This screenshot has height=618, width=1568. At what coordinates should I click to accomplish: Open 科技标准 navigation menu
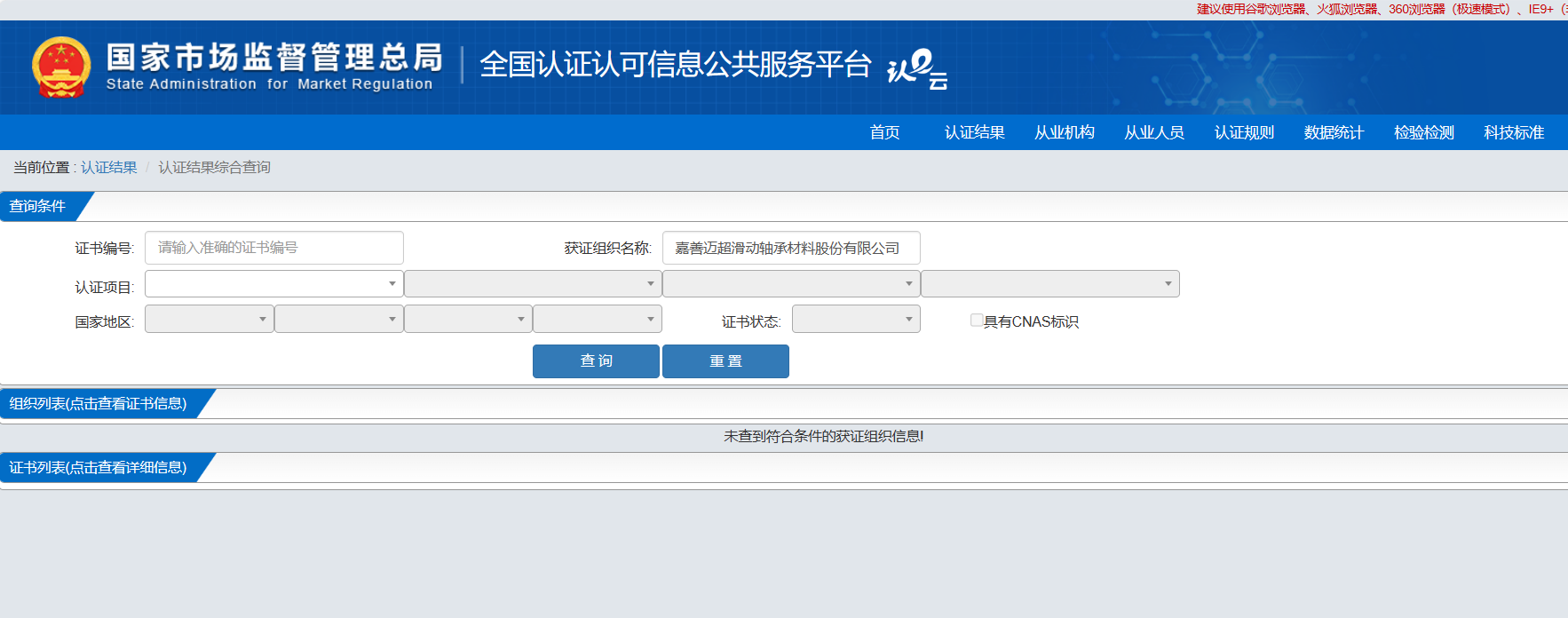(1514, 132)
